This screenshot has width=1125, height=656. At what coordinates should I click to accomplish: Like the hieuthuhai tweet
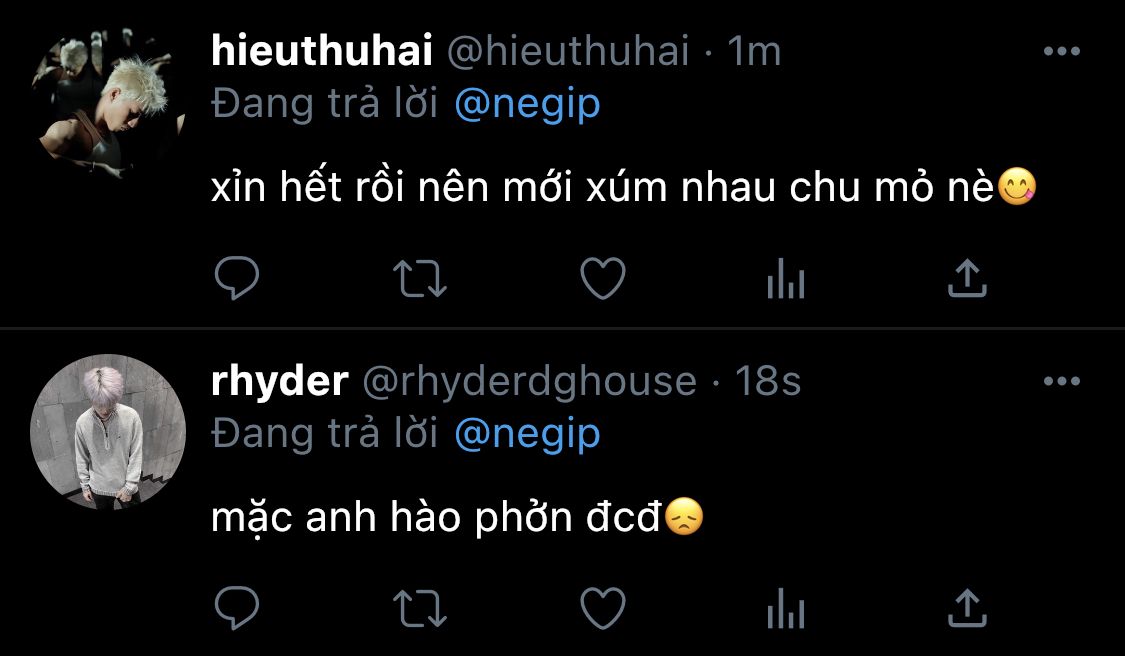pos(603,278)
